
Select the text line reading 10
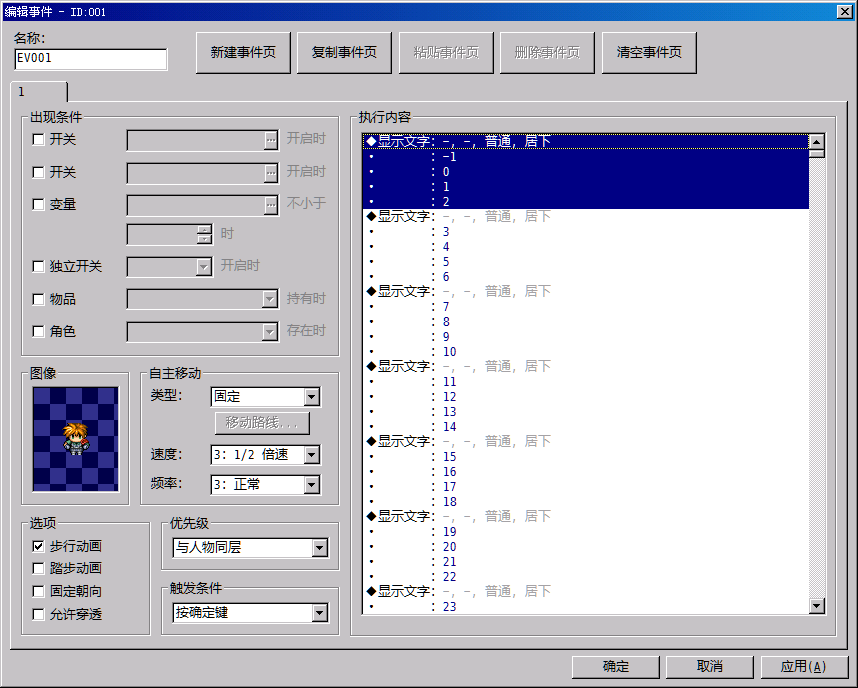pos(585,352)
